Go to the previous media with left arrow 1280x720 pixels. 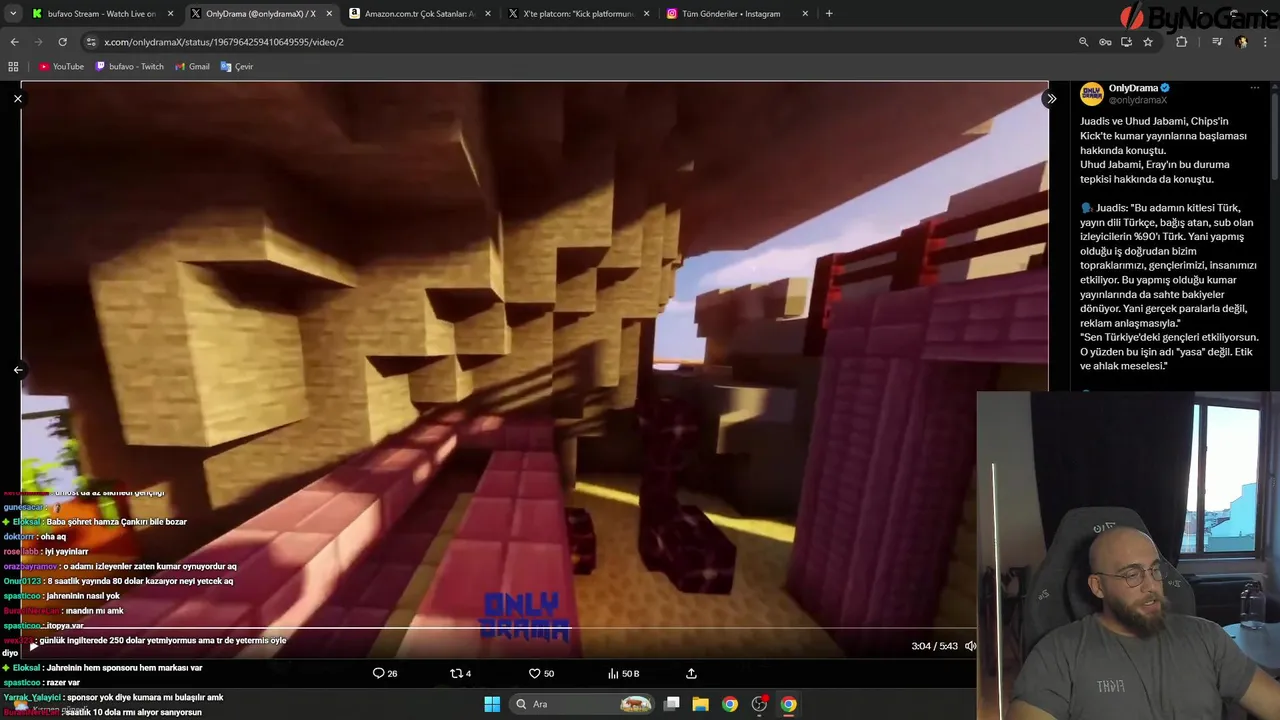(17, 370)
